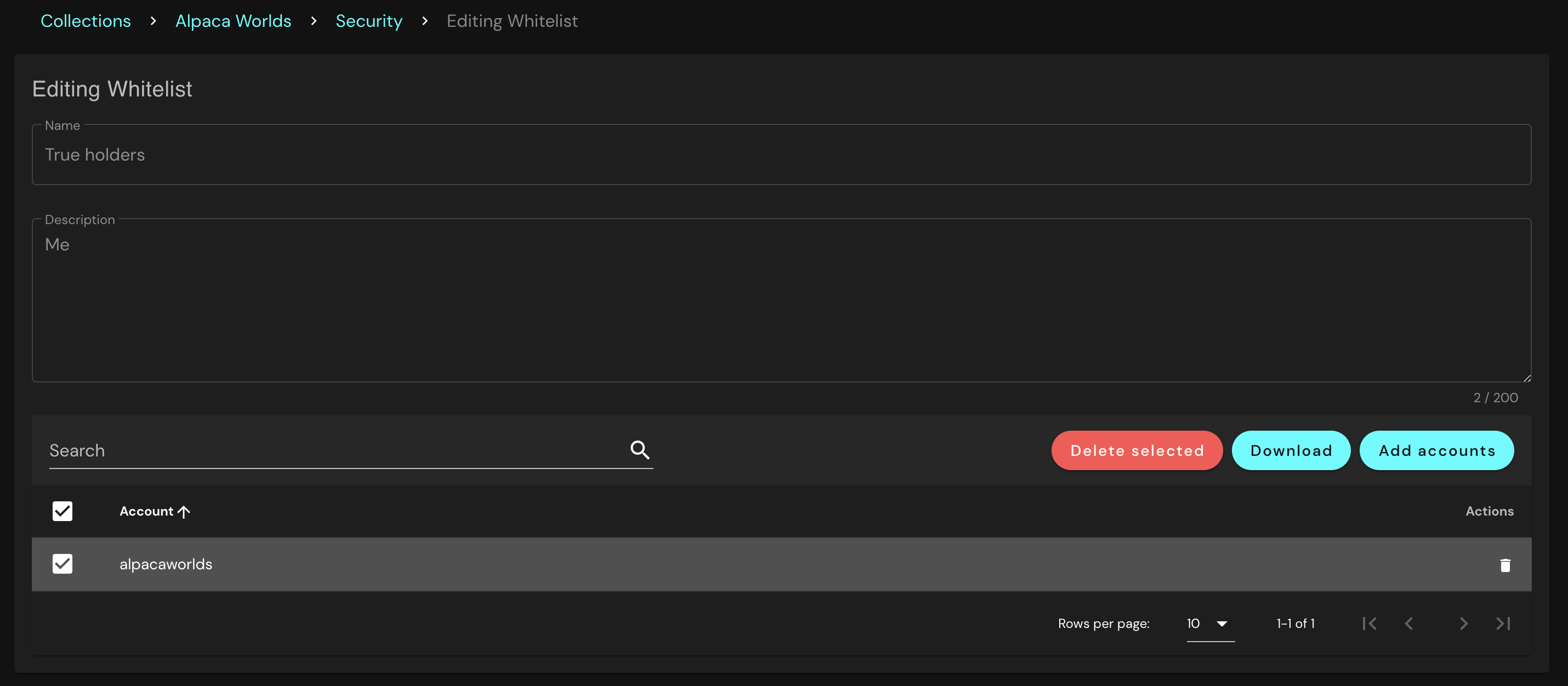Toggle the select-all accounts checkbox
Image resolution: width=1568 pixels, height=686 pixels.
(62, 511)
